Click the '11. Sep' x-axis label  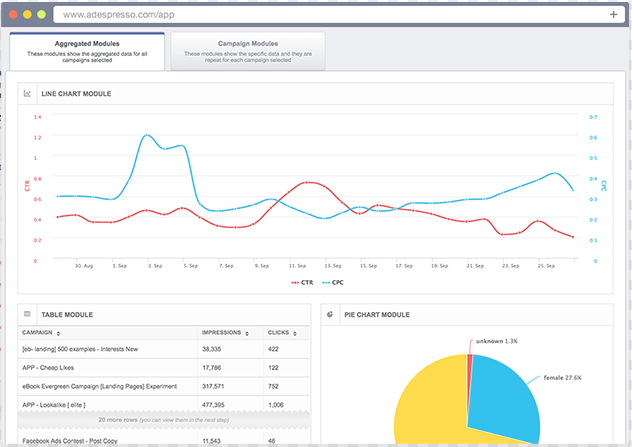point(297,266)
